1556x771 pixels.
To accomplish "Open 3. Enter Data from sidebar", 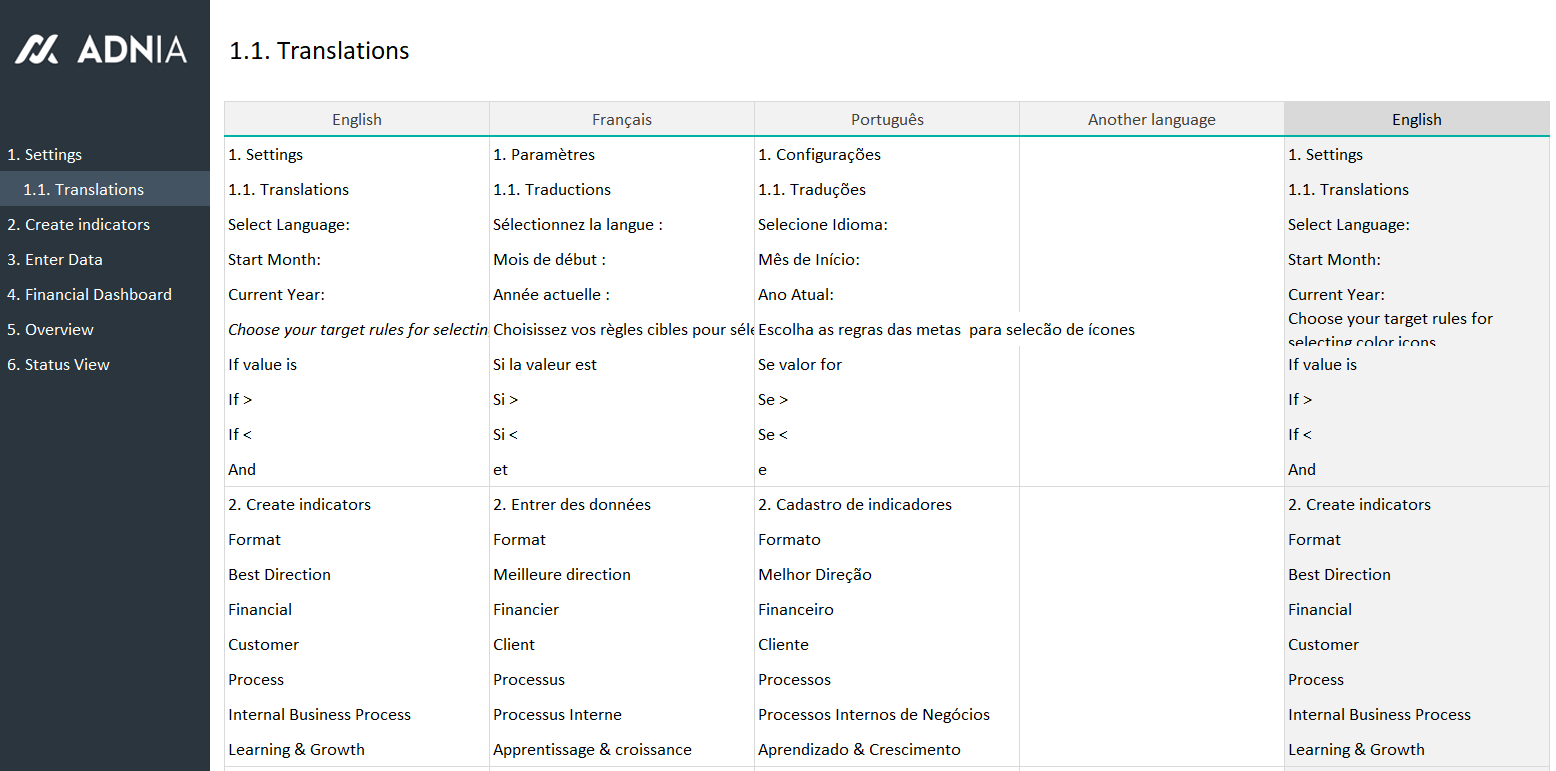I will click(55, 260).
